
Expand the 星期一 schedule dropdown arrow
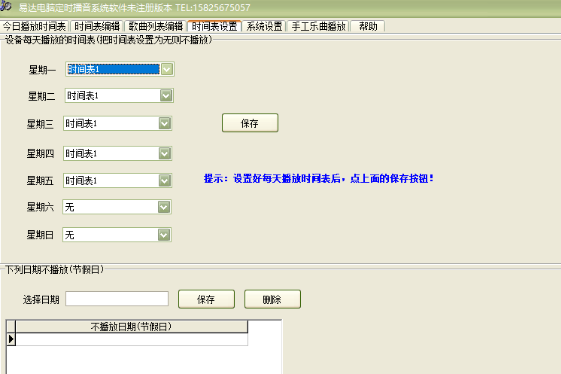tap(167, 69)
